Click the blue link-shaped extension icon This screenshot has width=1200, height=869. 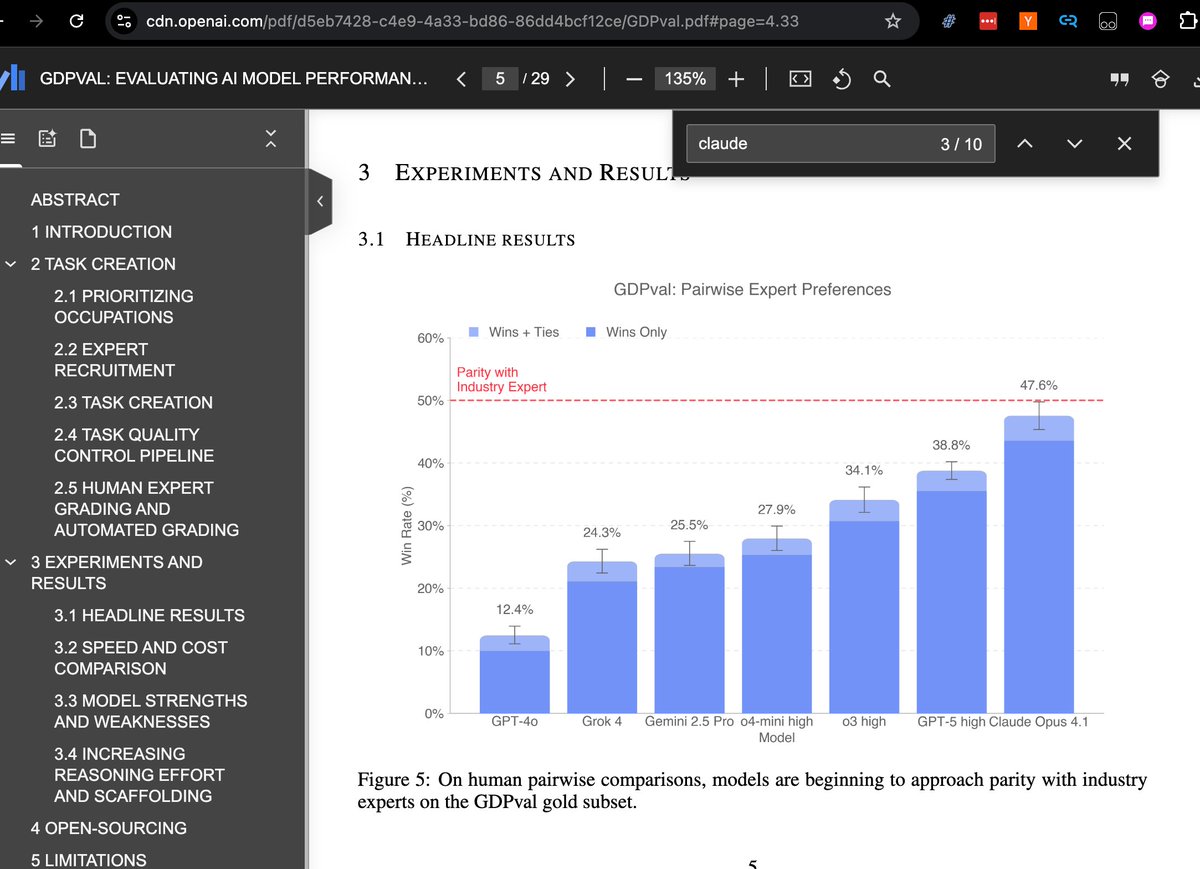1068,20
